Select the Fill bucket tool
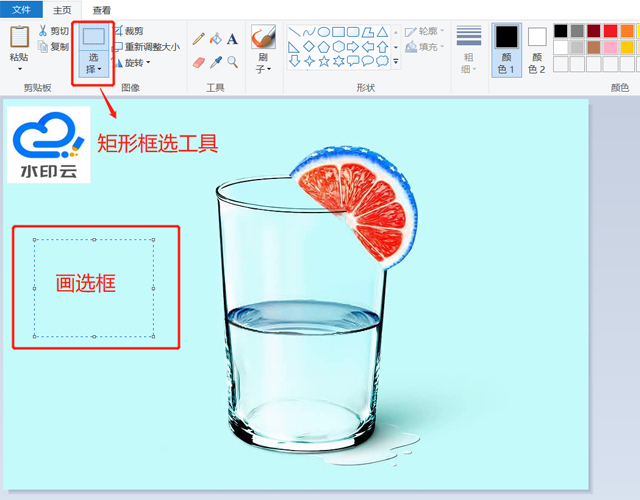640x500 pixels. [x=216, y=39]
